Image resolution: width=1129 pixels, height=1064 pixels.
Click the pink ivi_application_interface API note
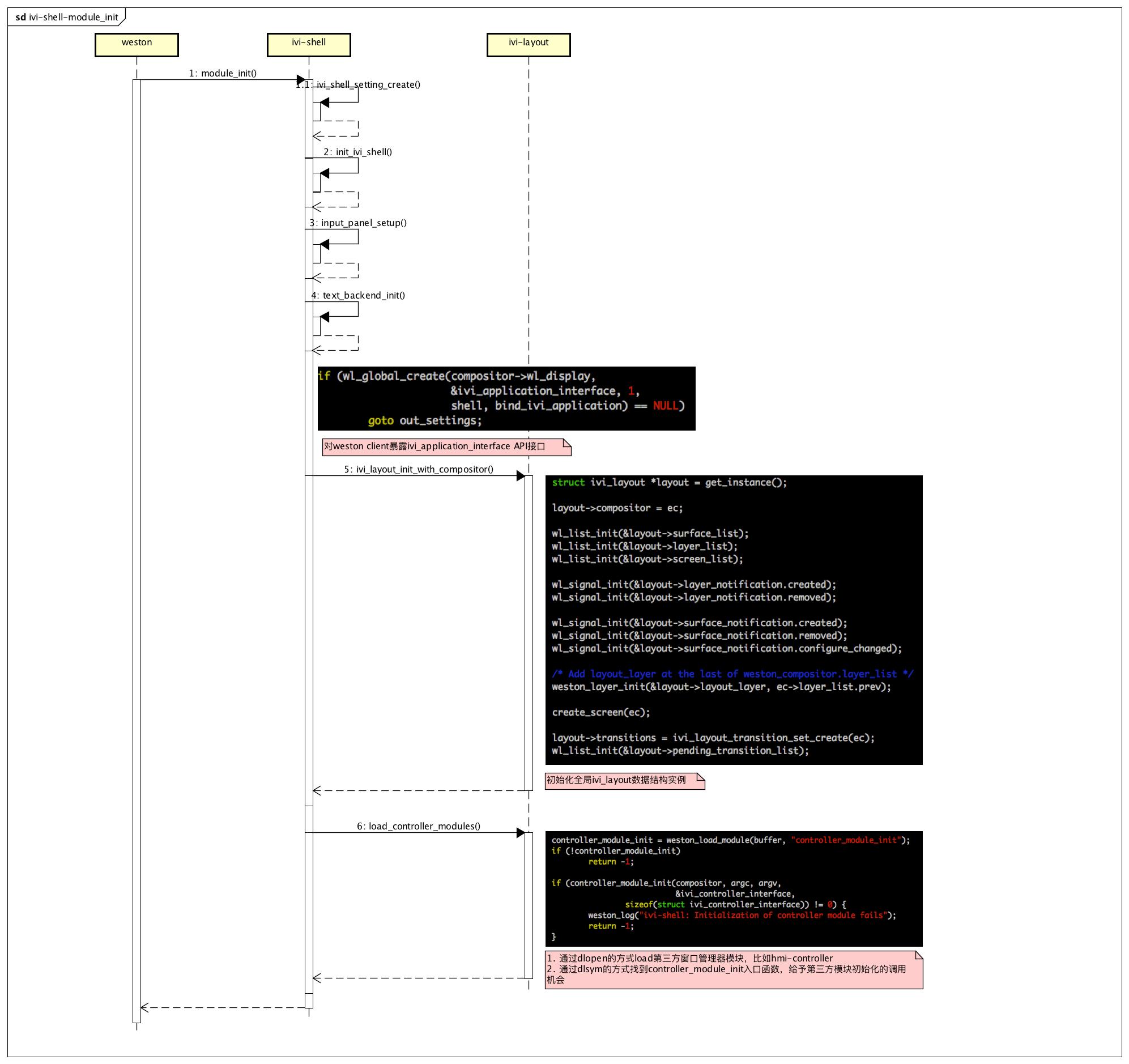click(446, 446)
